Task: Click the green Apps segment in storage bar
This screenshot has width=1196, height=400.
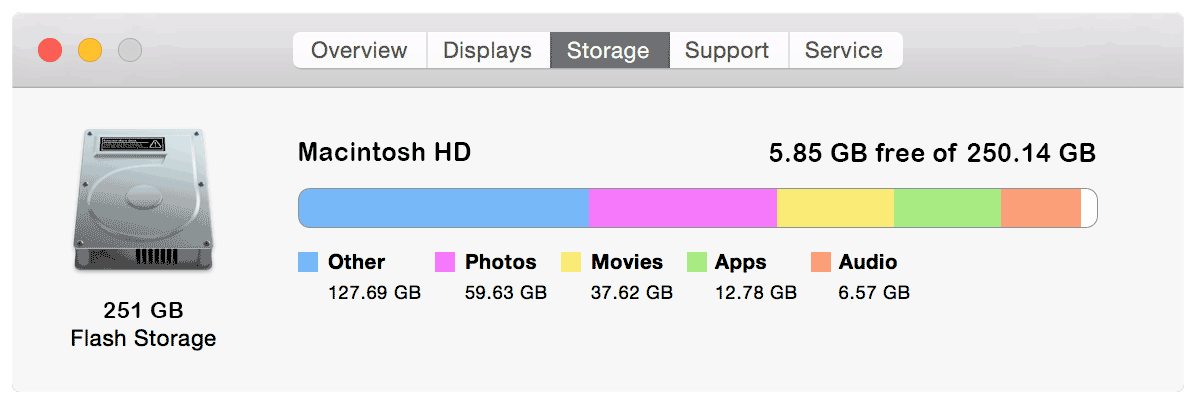Action: 947,208
